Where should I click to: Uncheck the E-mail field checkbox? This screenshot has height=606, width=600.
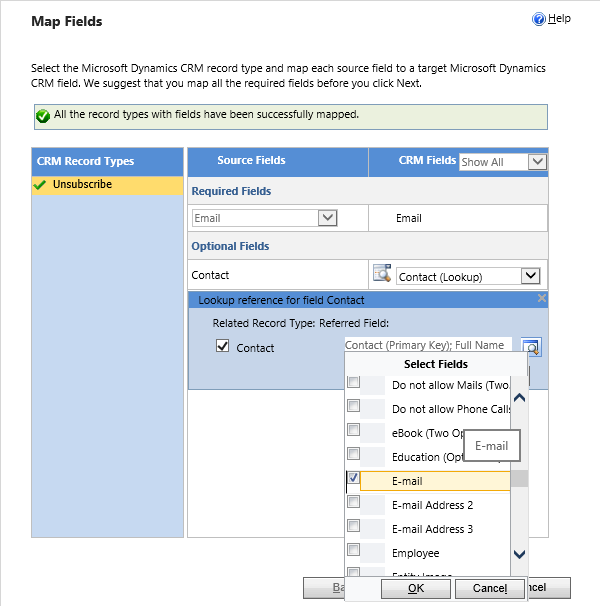(353, 479)
